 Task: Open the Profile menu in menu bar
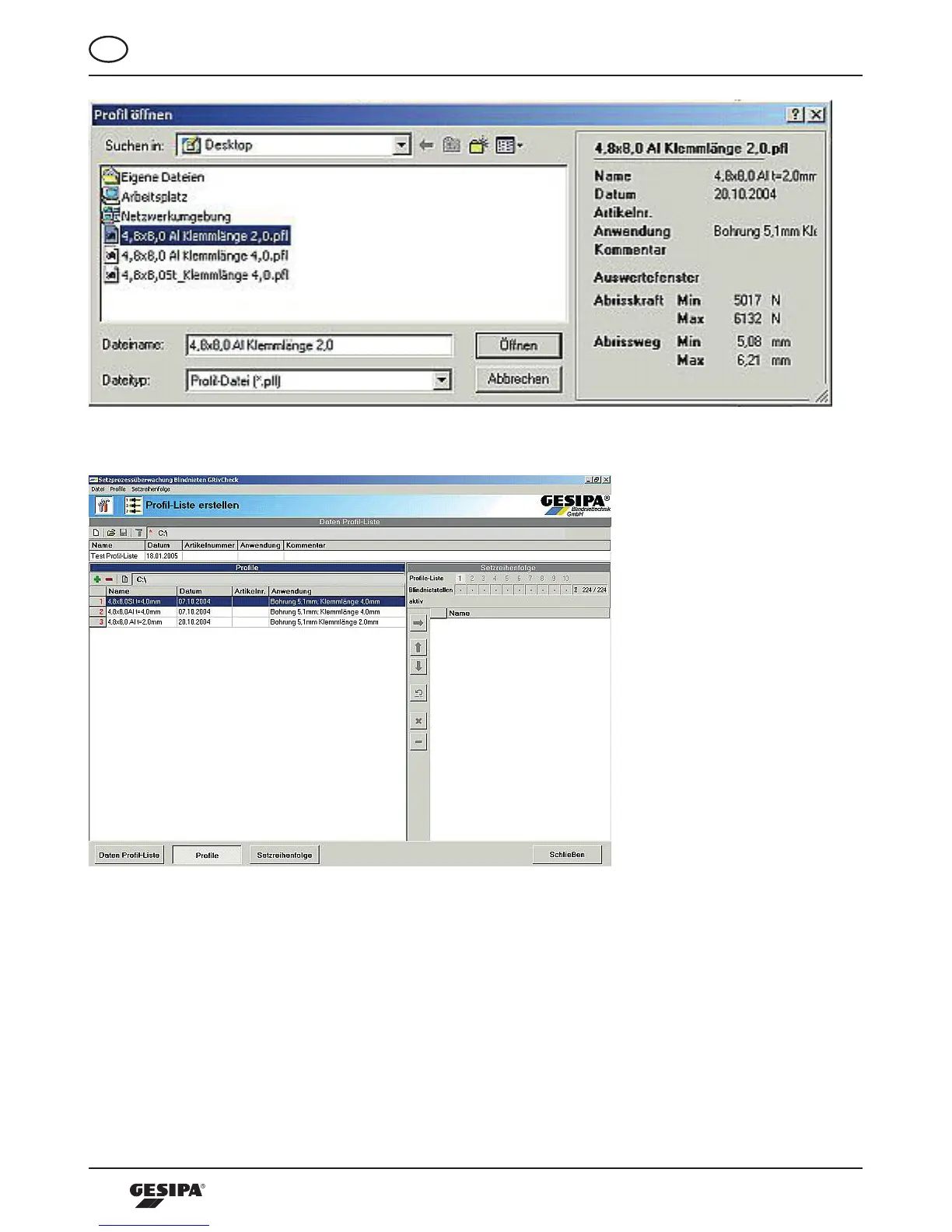(117, 489)
